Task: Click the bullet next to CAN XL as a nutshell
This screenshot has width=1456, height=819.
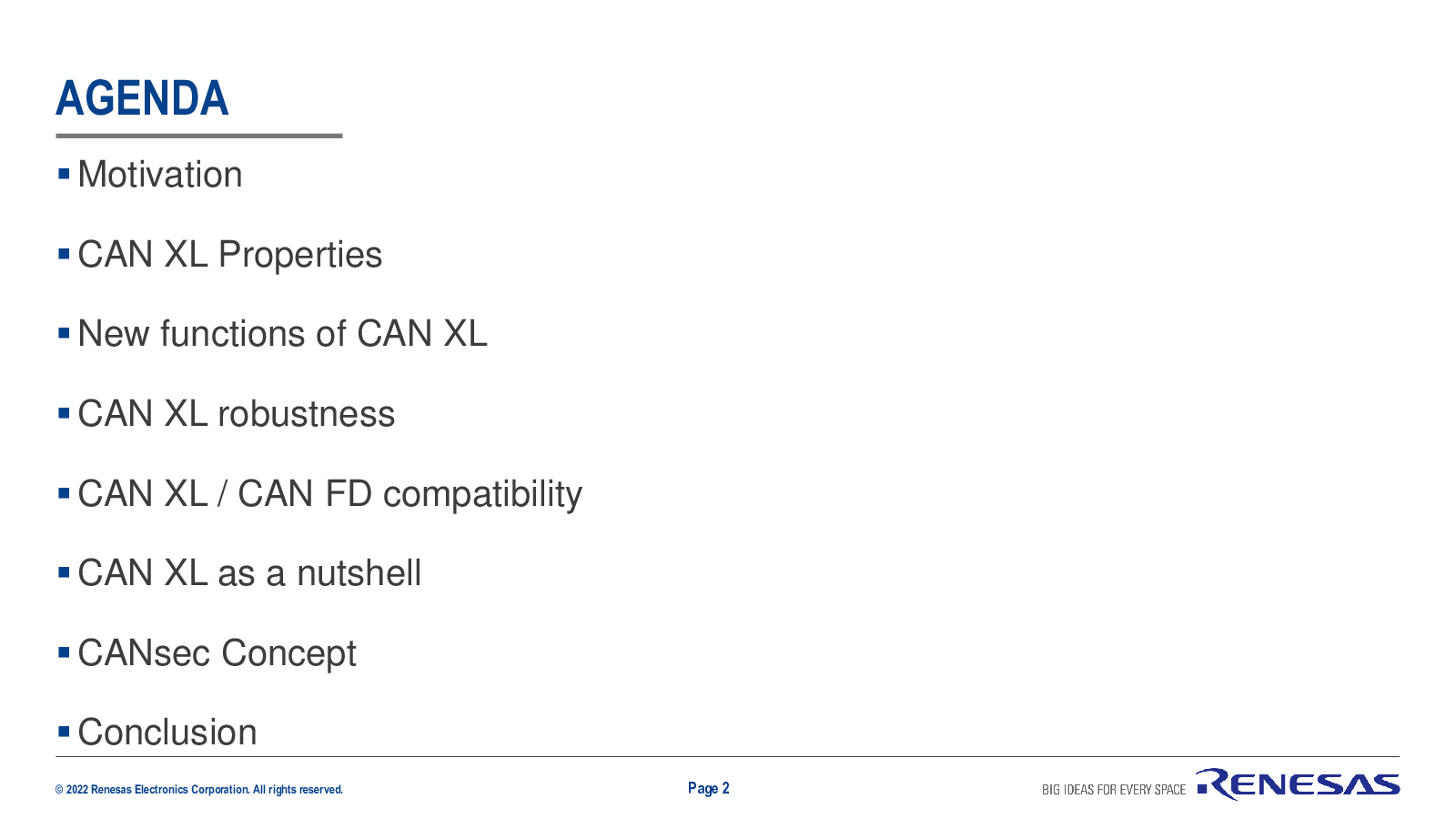Action: coord(64,571)
